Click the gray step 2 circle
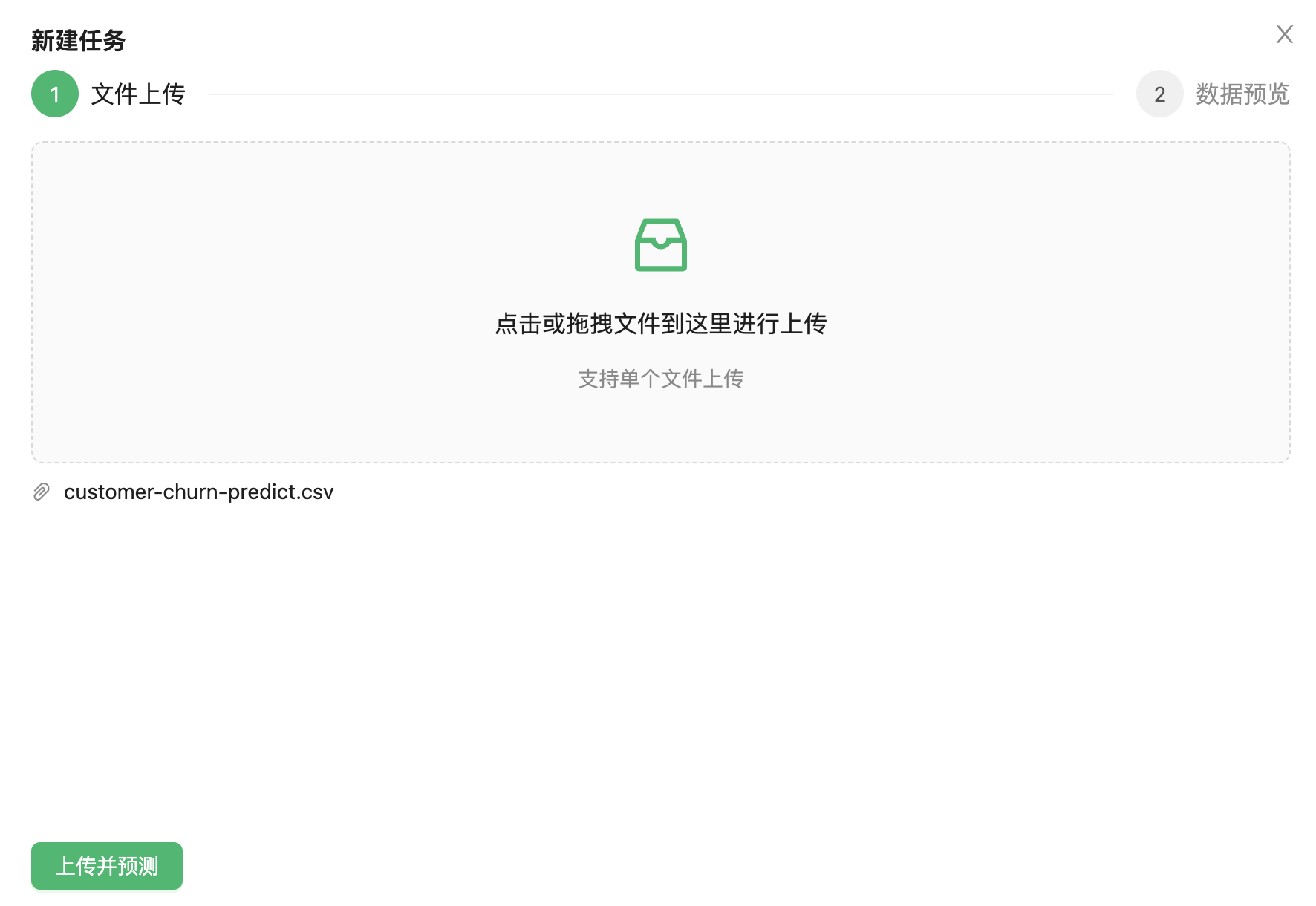Screen dimensions: 1316x906 tap(1159, 94)
